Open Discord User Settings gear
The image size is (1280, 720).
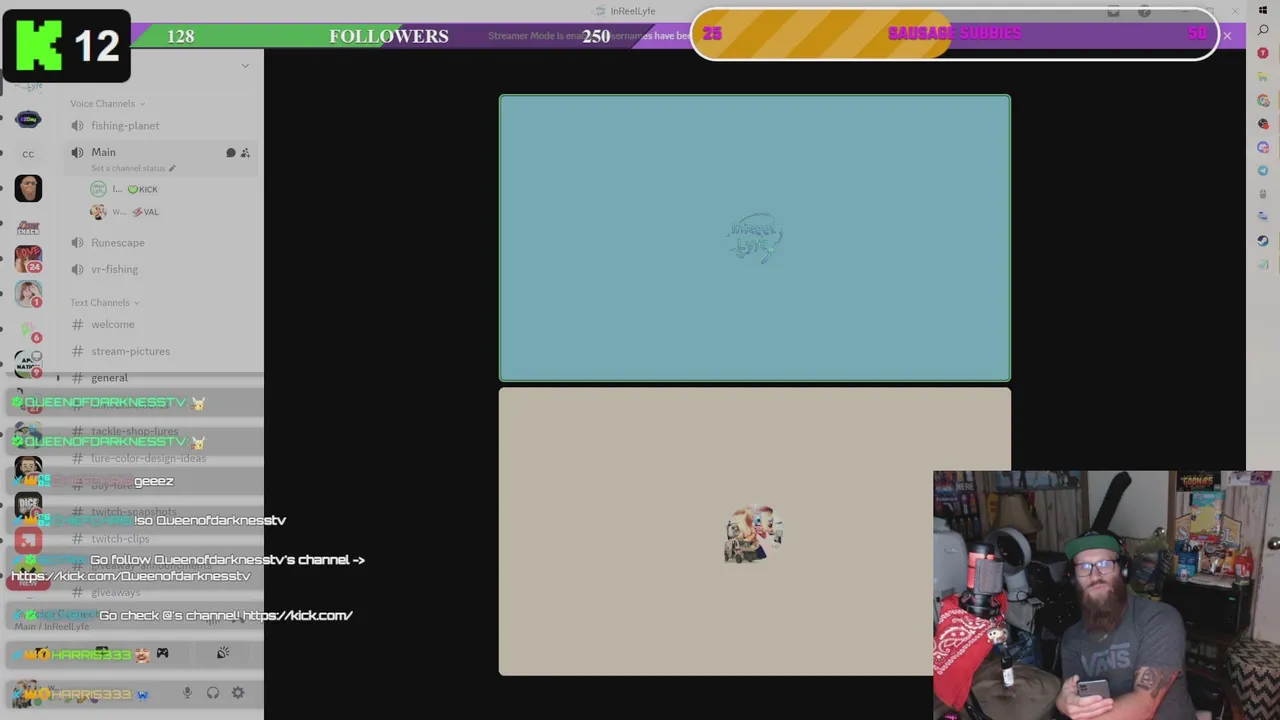click(x=238, y=693)
